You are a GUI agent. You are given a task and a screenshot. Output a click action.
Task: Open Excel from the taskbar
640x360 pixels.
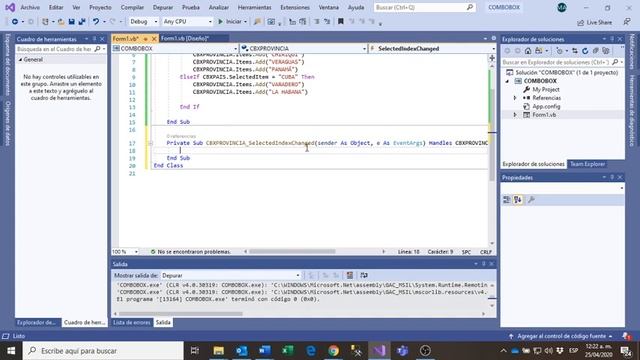click(288, 351)
